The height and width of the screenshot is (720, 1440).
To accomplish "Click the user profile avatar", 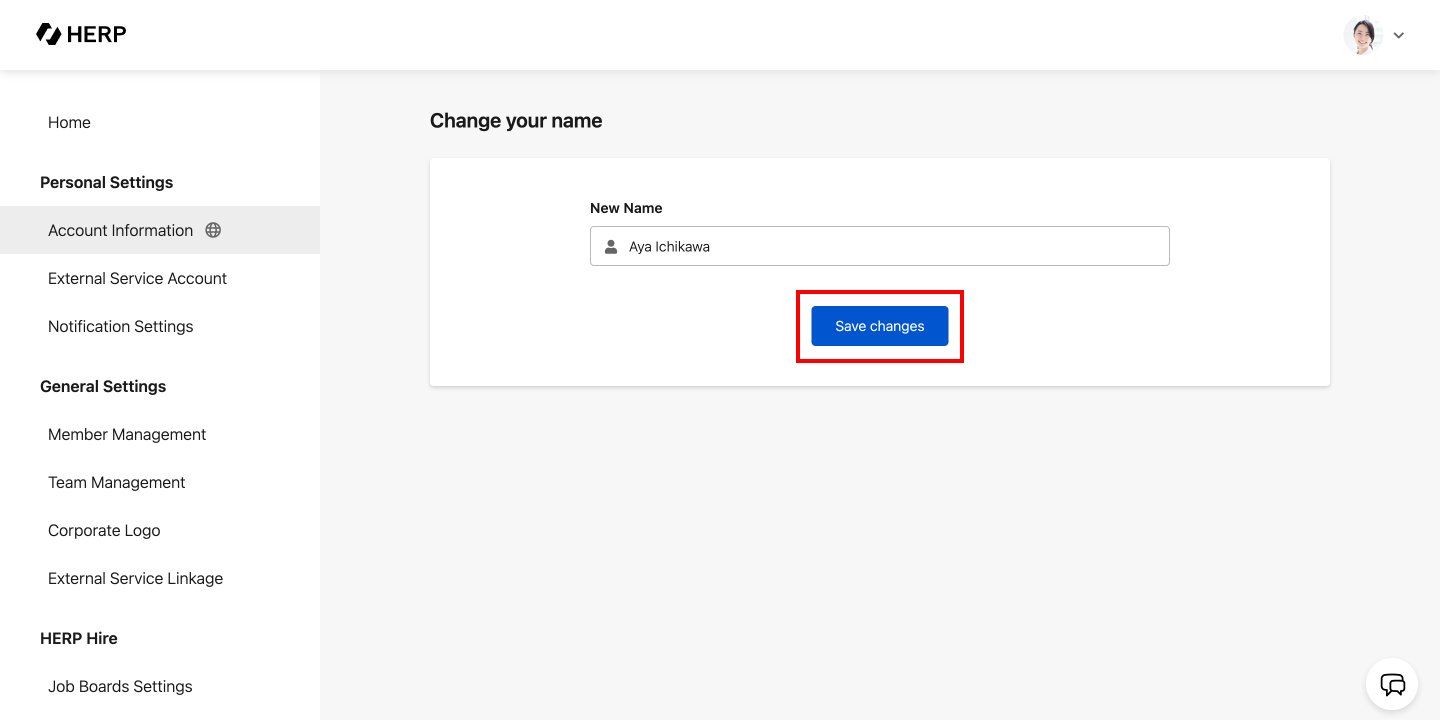I will [x=1362, y=35].
